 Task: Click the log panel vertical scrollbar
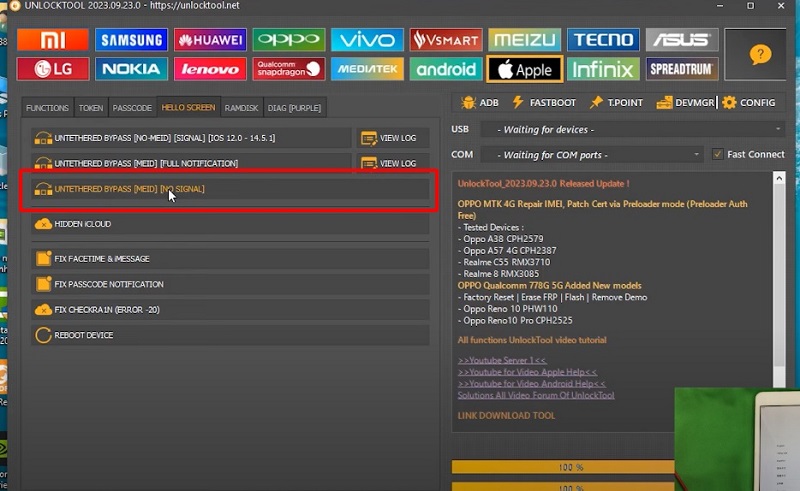[x=780, y=300]
